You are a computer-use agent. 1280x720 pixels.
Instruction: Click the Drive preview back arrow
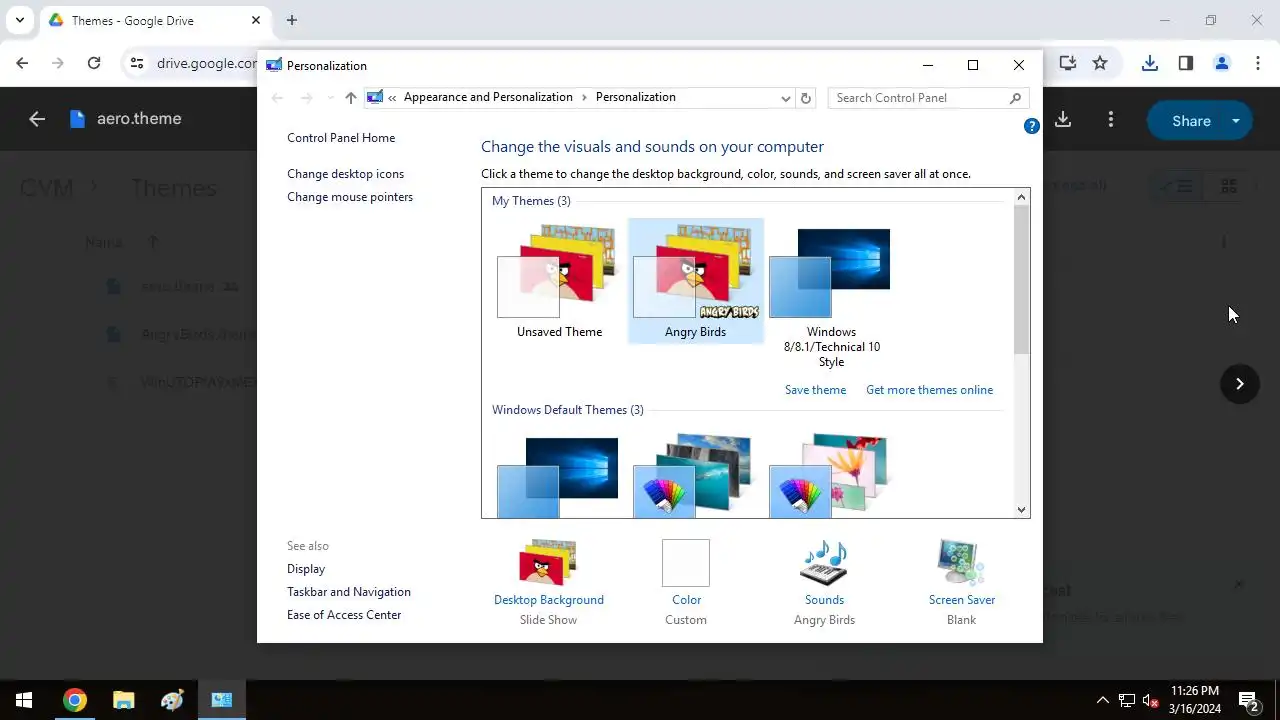[x=37, y=119]
